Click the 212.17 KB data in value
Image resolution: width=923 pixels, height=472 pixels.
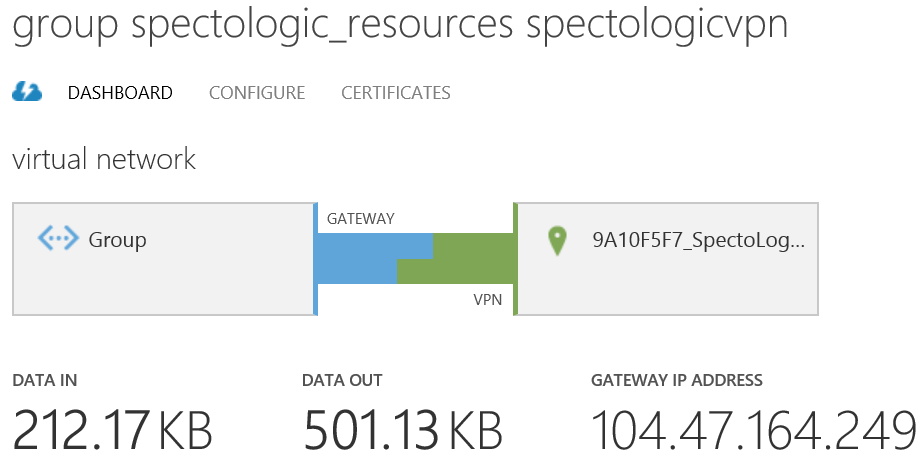(113, 431)
